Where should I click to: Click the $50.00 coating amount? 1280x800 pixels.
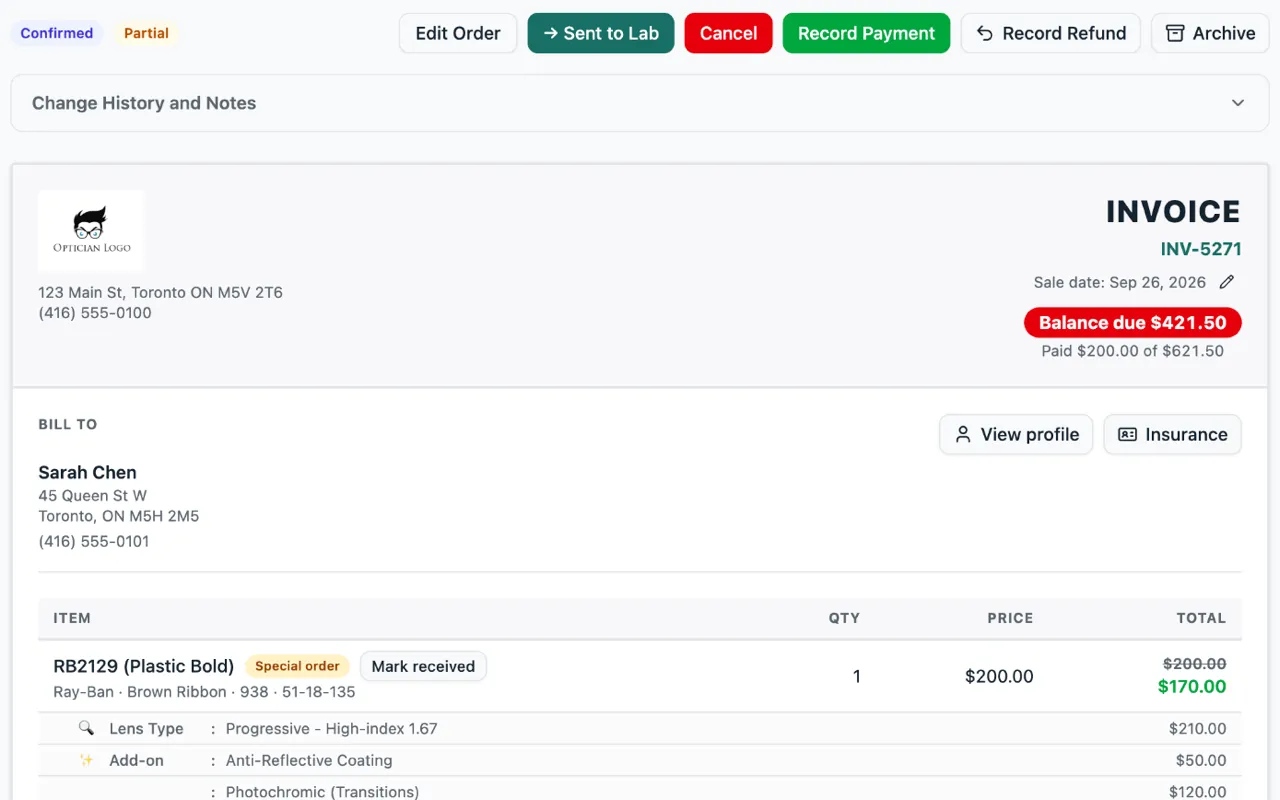pos(1201,760)
